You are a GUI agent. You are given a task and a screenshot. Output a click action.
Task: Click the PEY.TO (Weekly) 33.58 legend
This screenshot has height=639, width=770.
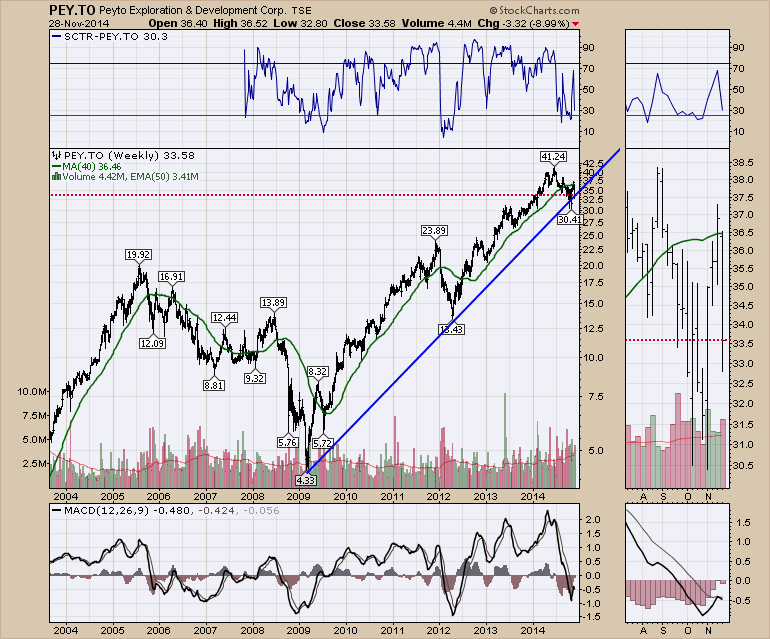point(129,155)
